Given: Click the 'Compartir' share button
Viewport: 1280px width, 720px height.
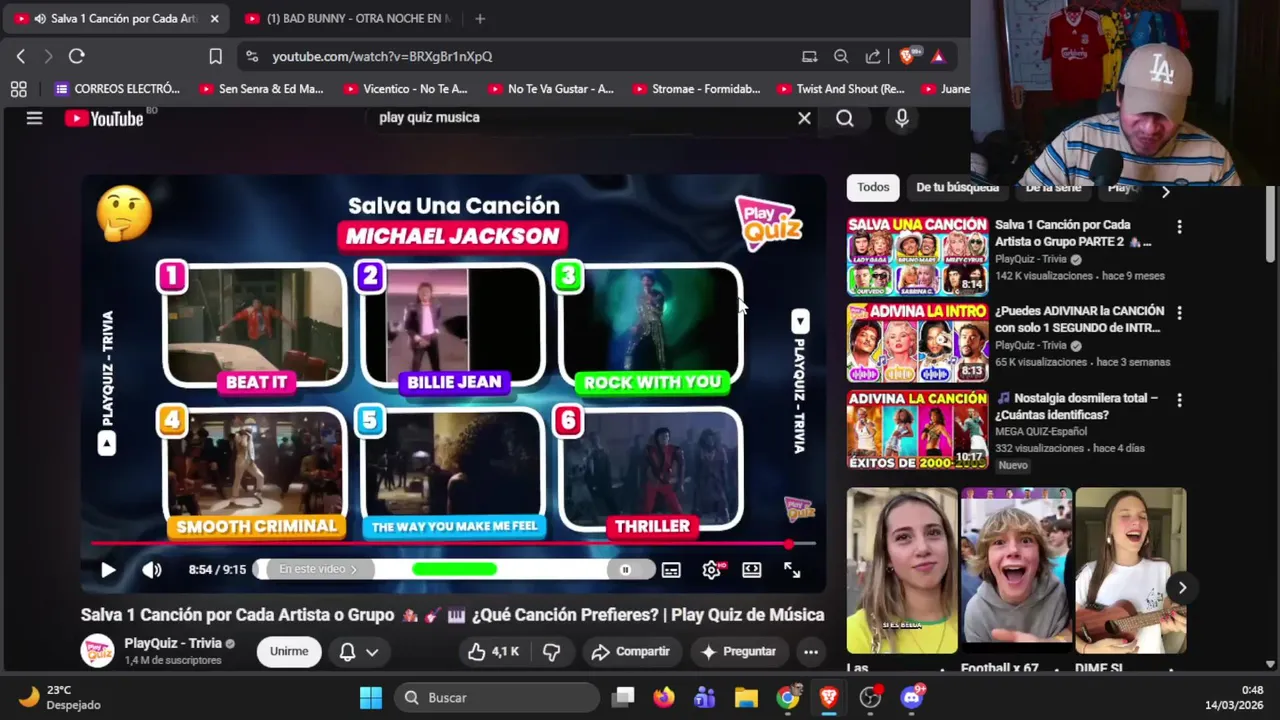Looking at the screenshot, I should click(x=631, y=652).
